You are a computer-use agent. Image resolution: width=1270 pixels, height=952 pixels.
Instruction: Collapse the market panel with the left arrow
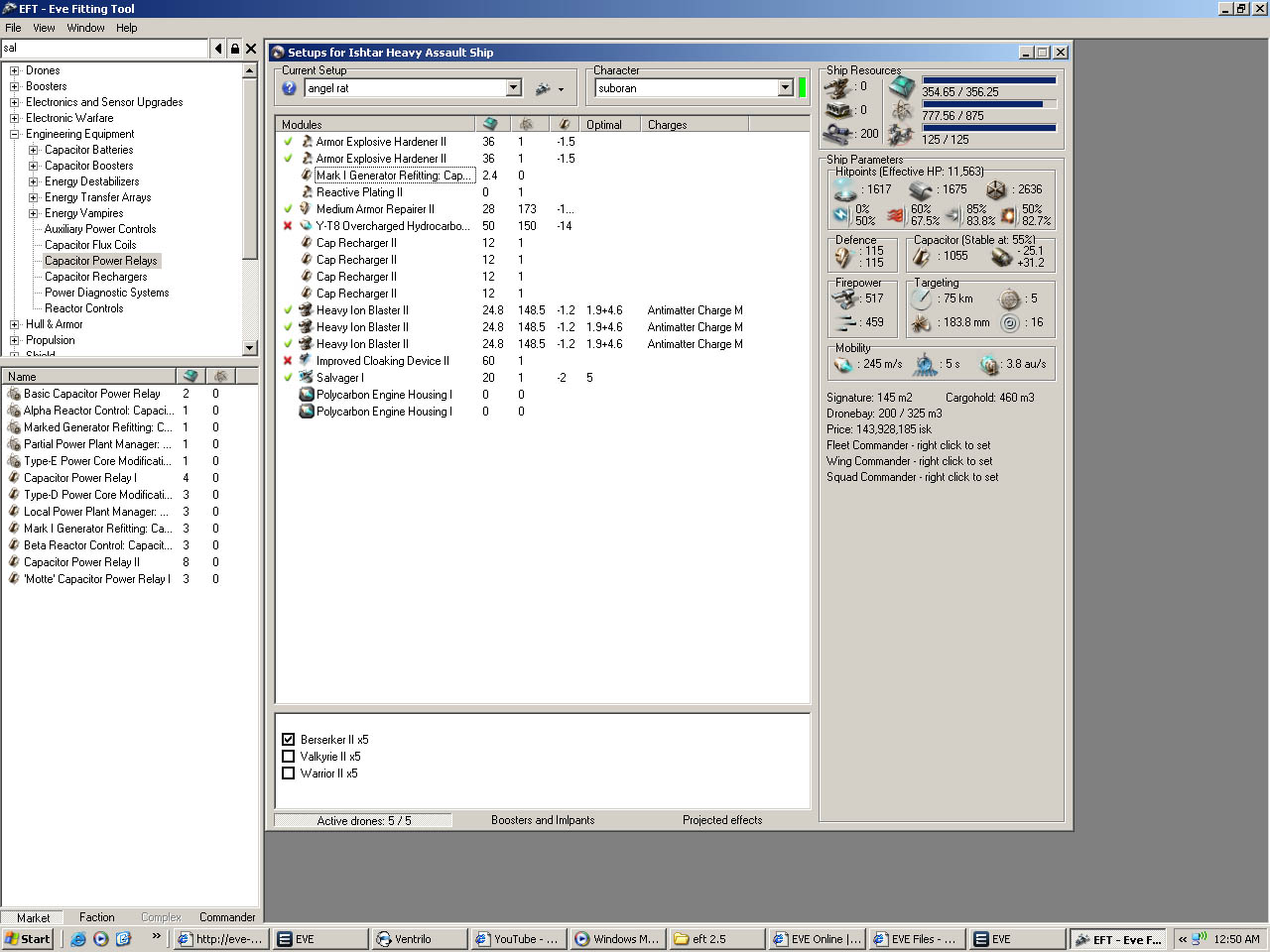pos(218,49)
